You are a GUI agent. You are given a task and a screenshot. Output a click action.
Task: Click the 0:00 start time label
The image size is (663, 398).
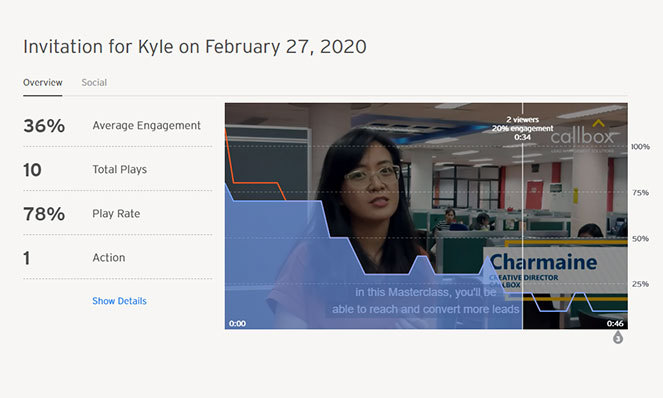coord(237,324)
